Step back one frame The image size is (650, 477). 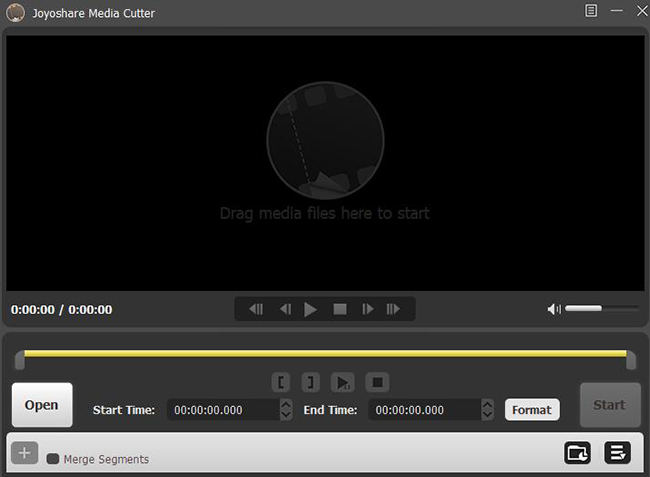(x=285, y=309)
